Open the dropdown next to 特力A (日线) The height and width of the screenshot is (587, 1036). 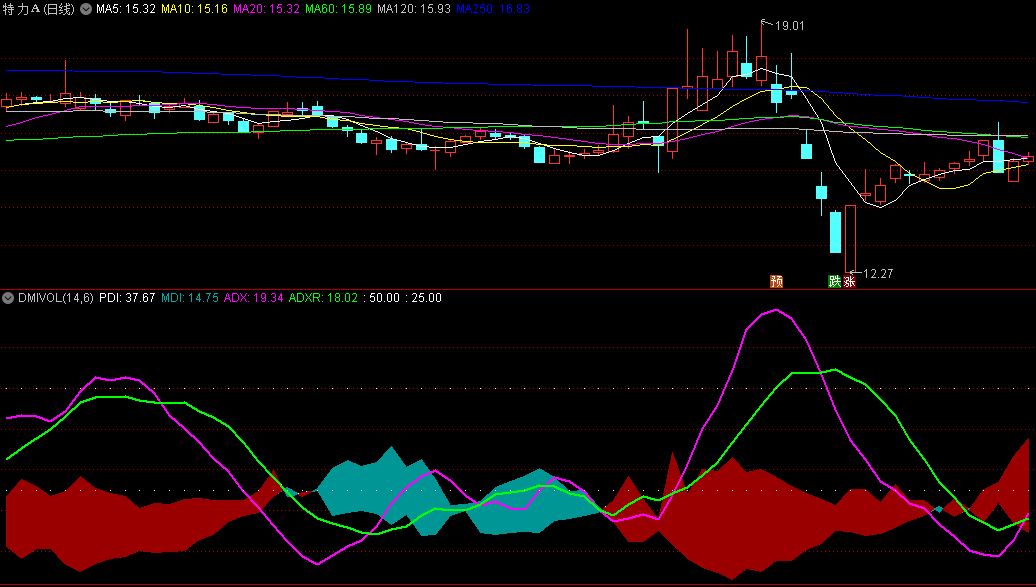point(85,9)
